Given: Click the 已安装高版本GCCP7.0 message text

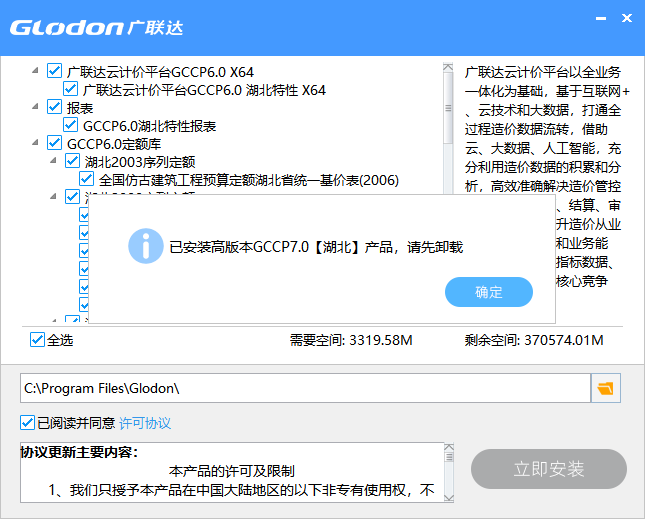Looking at the screenshot, I should coord(316,247).
